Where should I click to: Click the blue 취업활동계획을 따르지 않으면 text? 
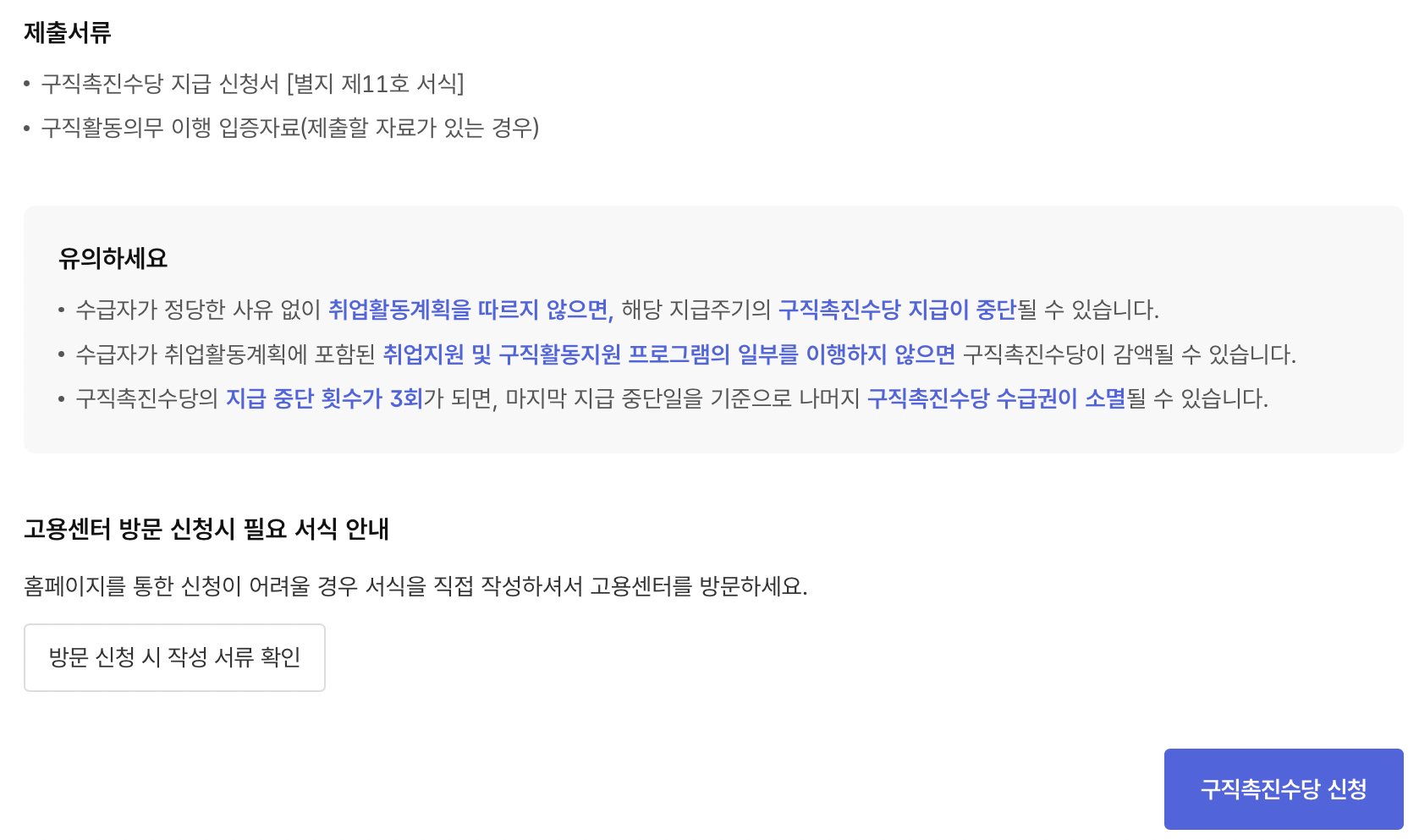pyautogui.click(x=469, y=310)
